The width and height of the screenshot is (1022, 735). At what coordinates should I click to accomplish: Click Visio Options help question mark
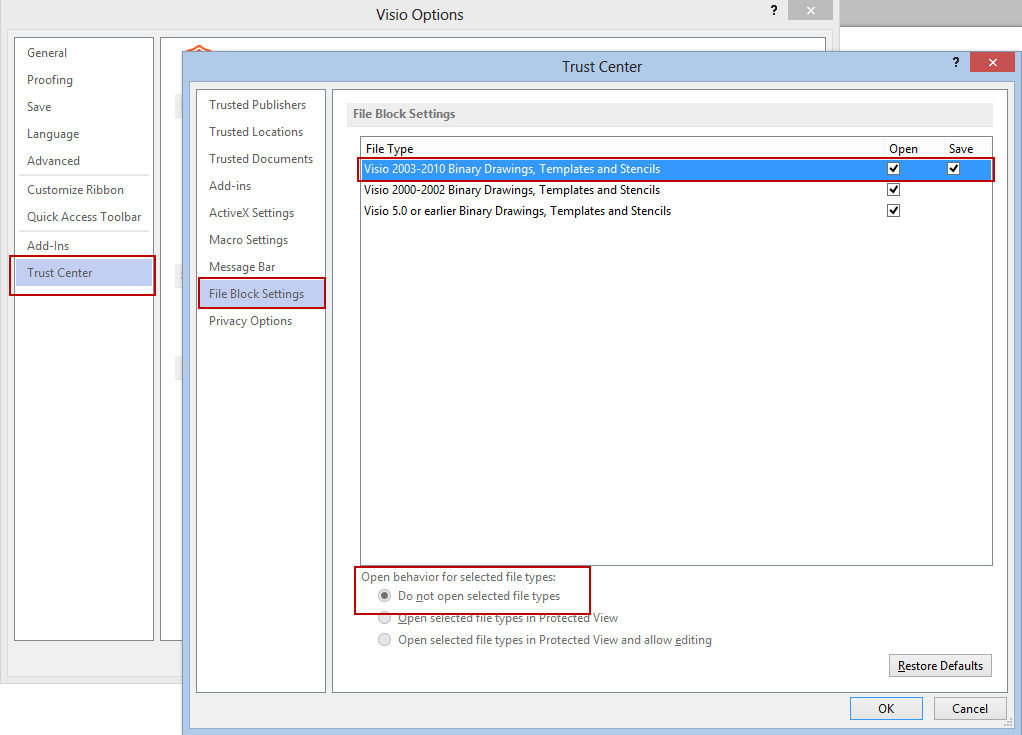coord(774,10)
